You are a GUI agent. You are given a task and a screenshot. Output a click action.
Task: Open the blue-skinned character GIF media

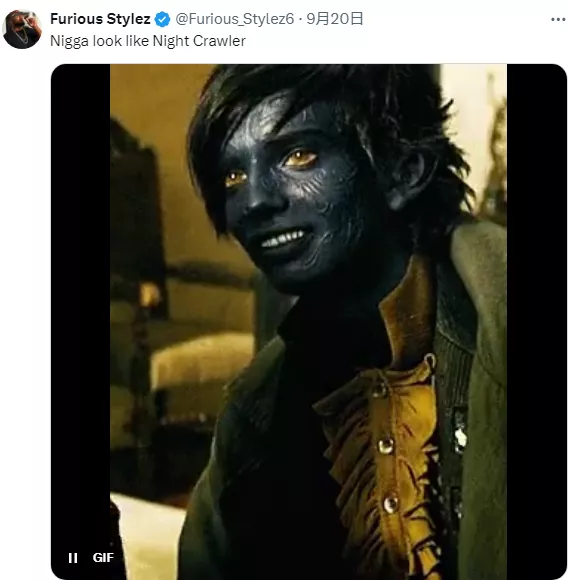pyautogui.click(x=309, y=322)
